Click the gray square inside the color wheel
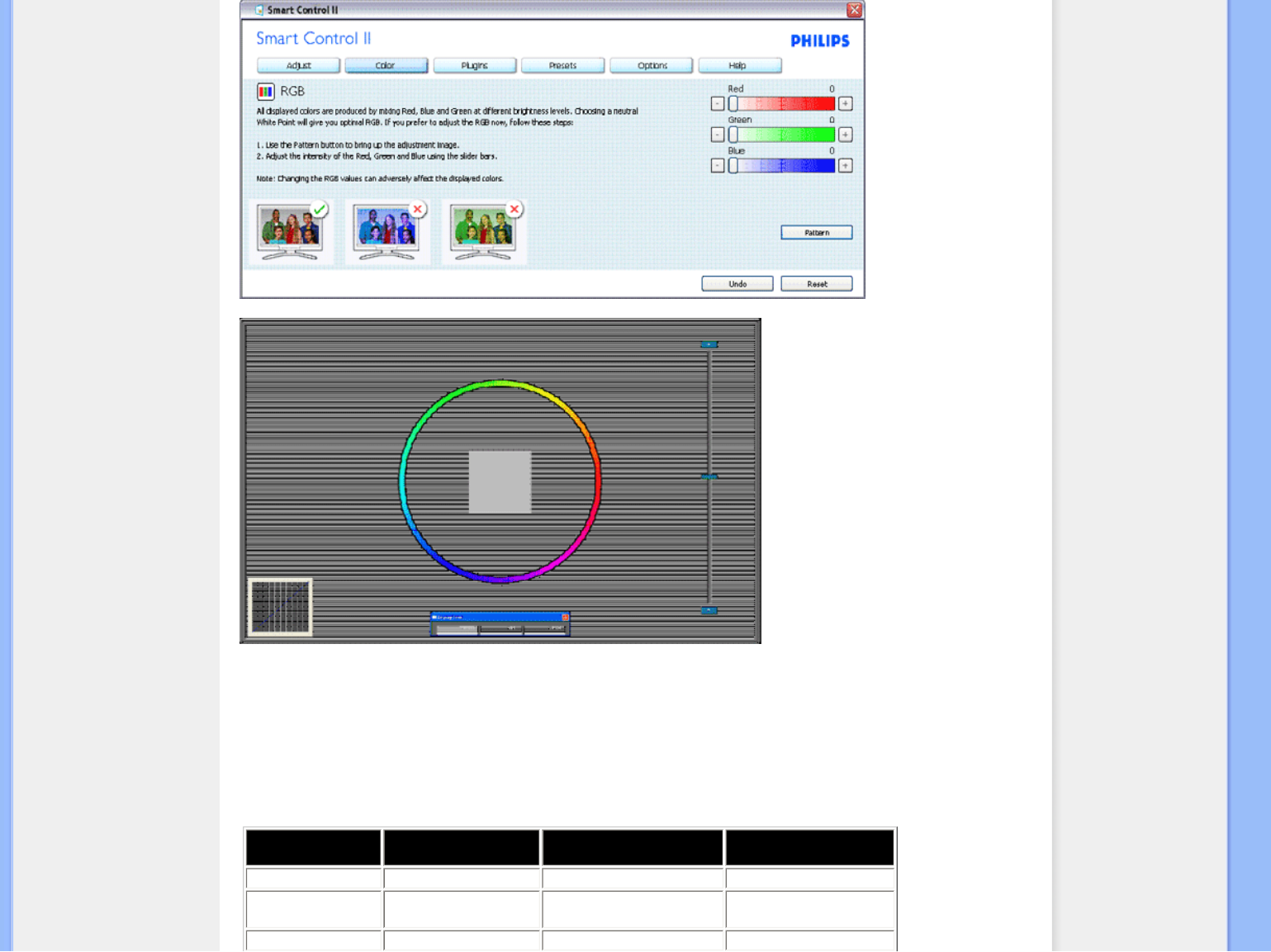The image size is (1271, 952). [500, 481]
